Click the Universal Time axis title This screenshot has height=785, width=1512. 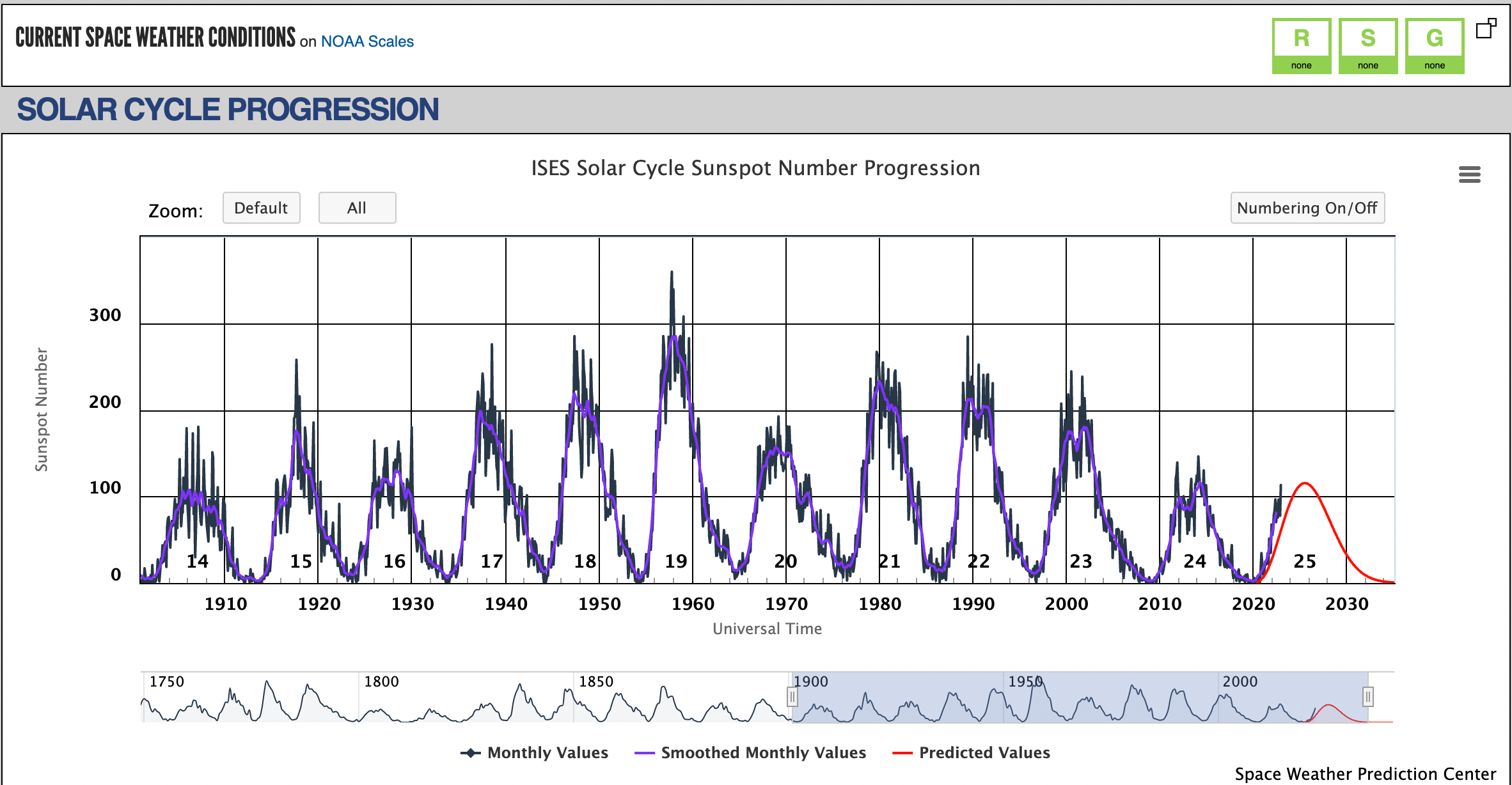click(x=768, y=629)
